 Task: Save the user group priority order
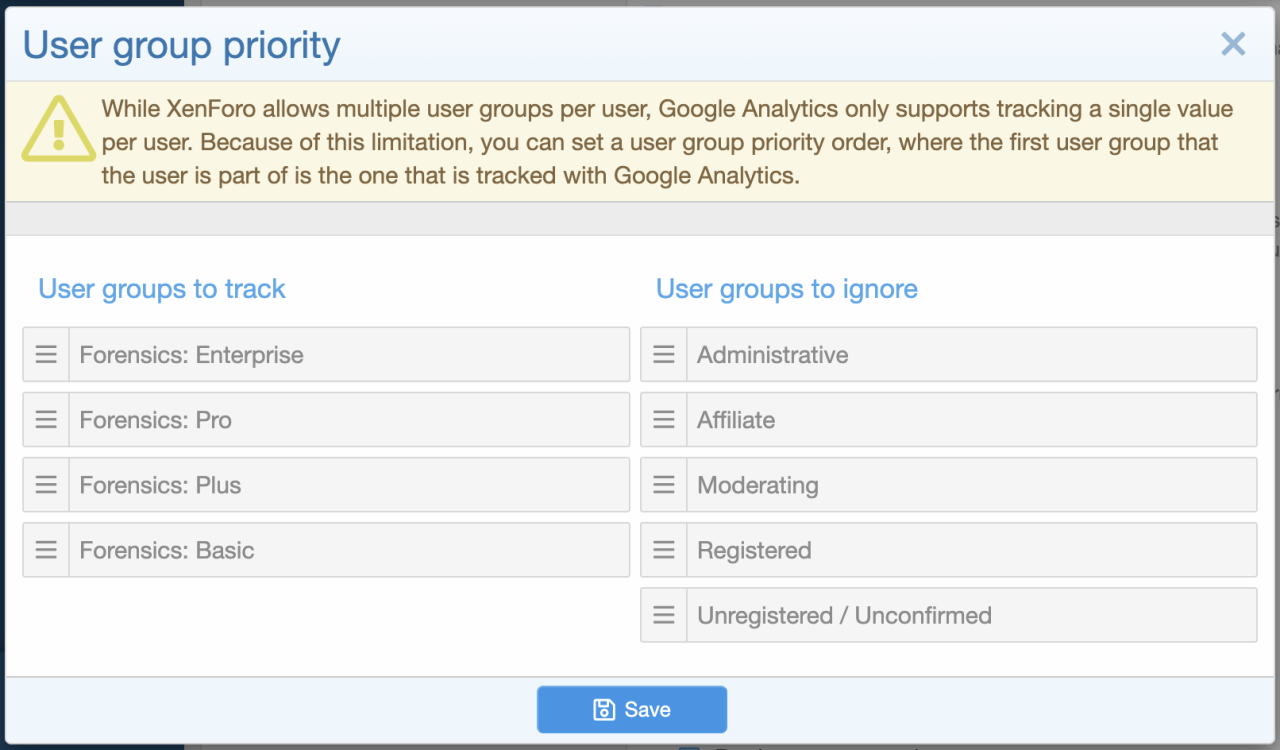point(632,710)
